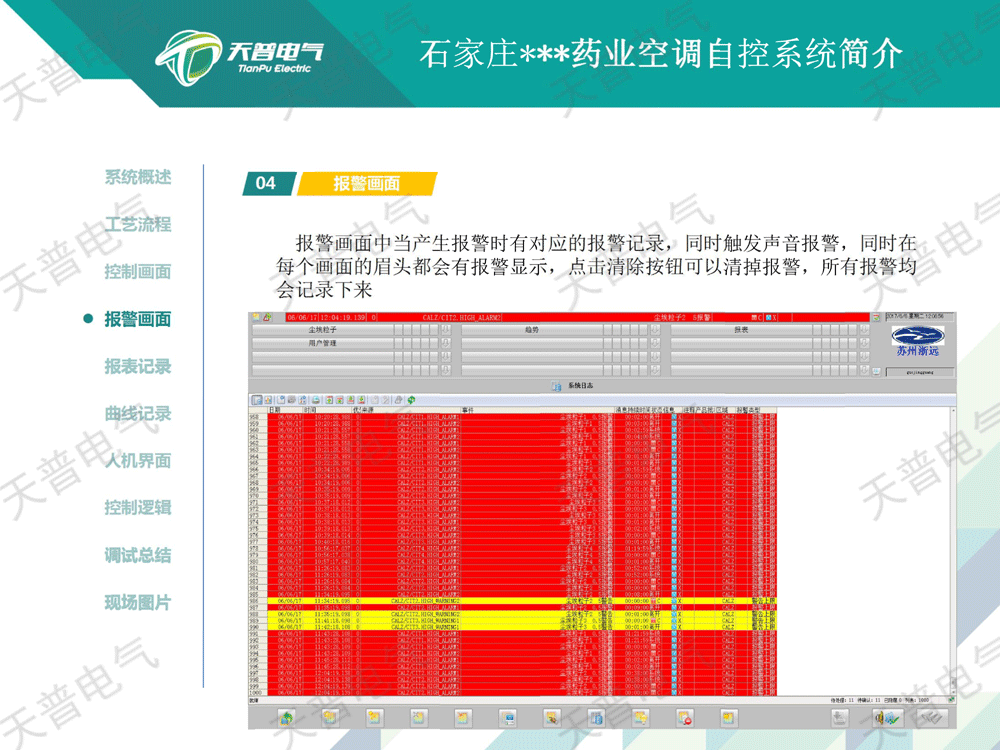Click the 时间 column header
1000x750 pixels.
click(x=327, y=410)
